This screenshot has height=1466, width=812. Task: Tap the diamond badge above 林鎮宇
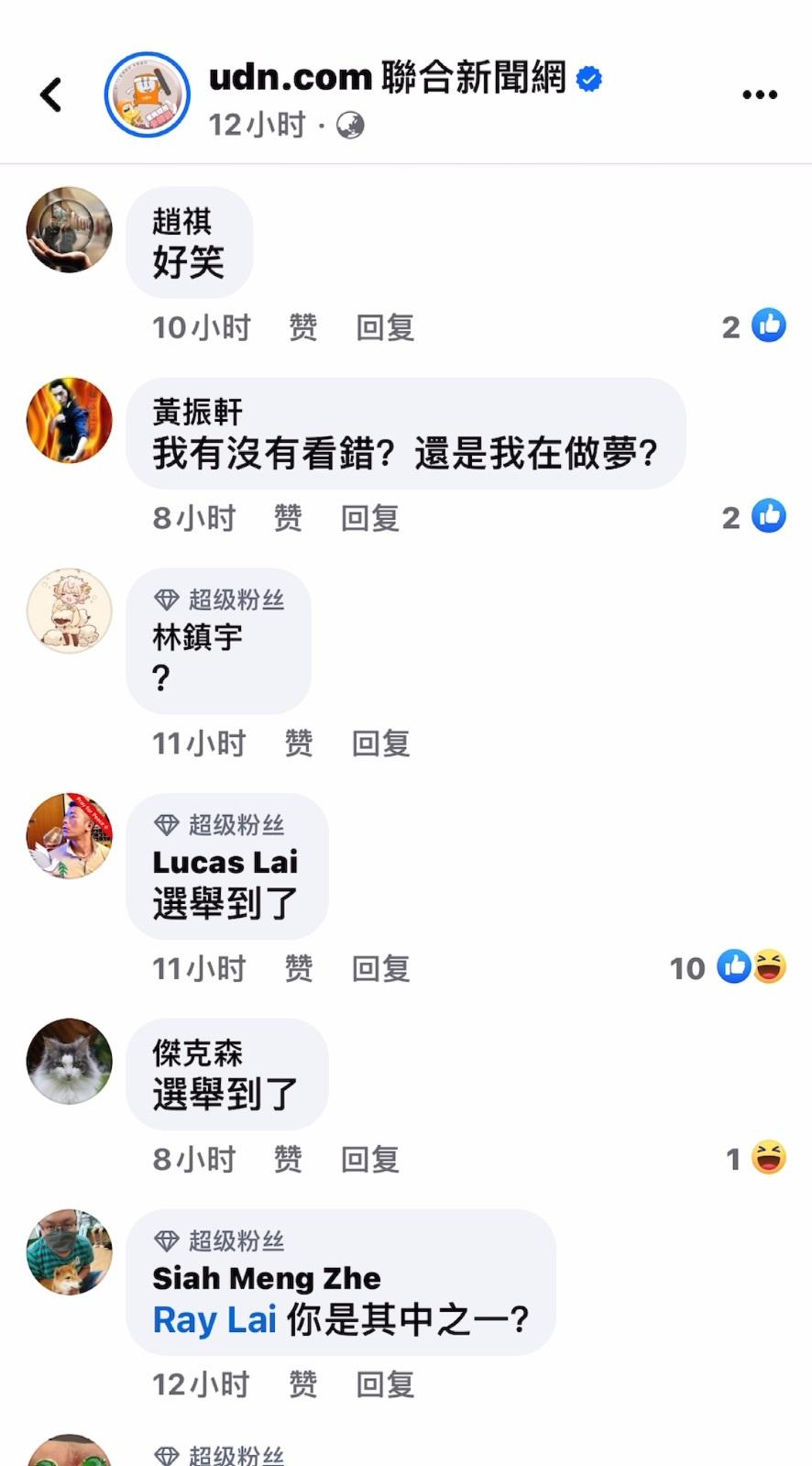(x=166, y=601)
